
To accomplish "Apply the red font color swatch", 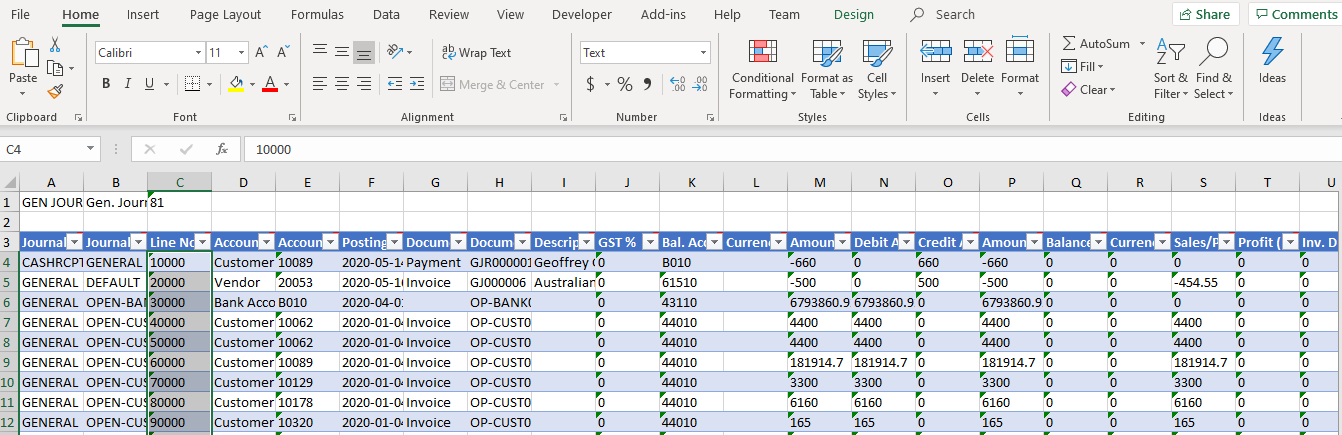I will (x=269, y=84).
